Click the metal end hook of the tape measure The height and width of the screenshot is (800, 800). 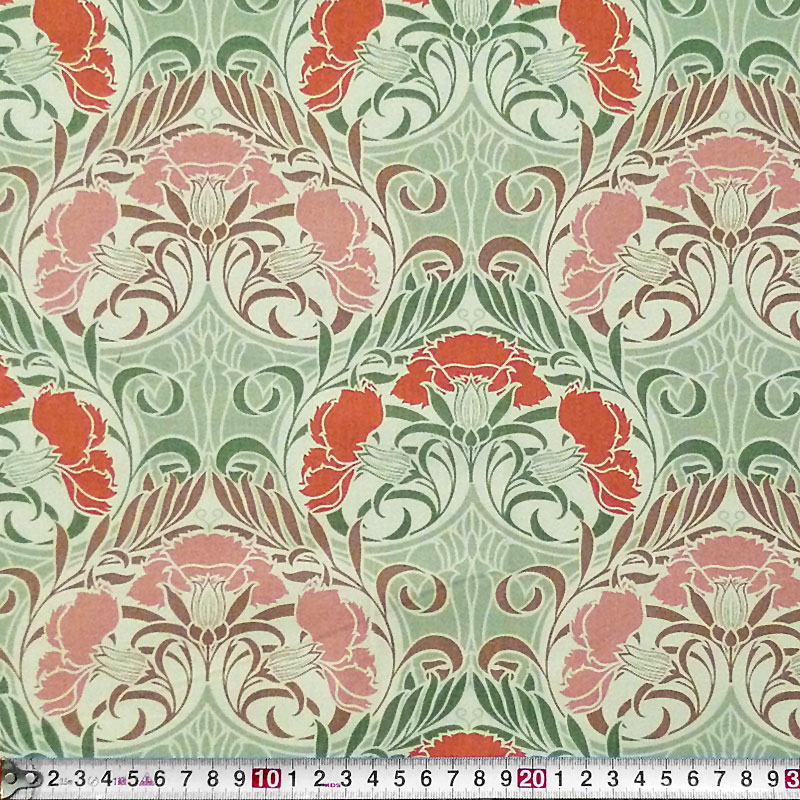tap(19, 779)
